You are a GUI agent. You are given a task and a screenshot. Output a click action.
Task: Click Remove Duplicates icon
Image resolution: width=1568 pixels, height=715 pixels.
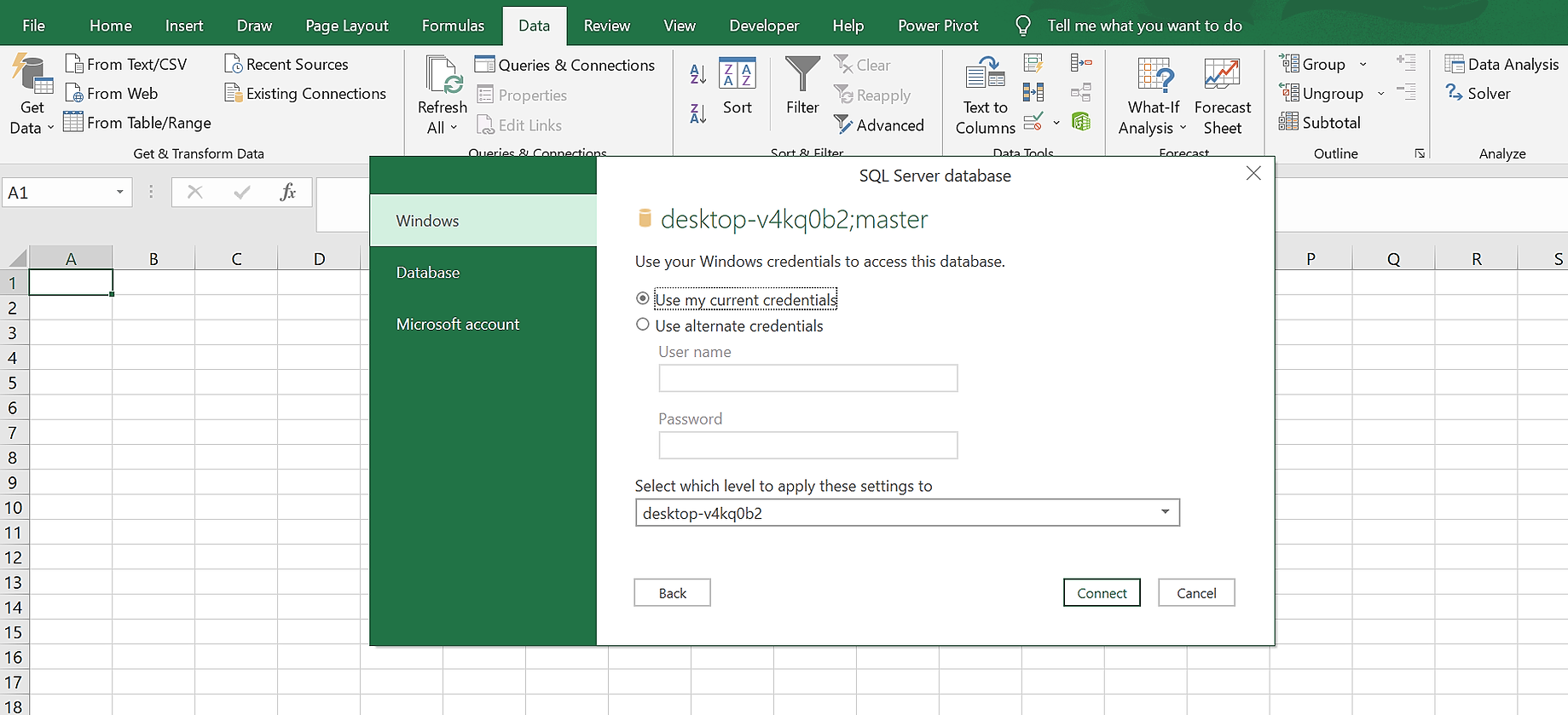pos(1033,91)
